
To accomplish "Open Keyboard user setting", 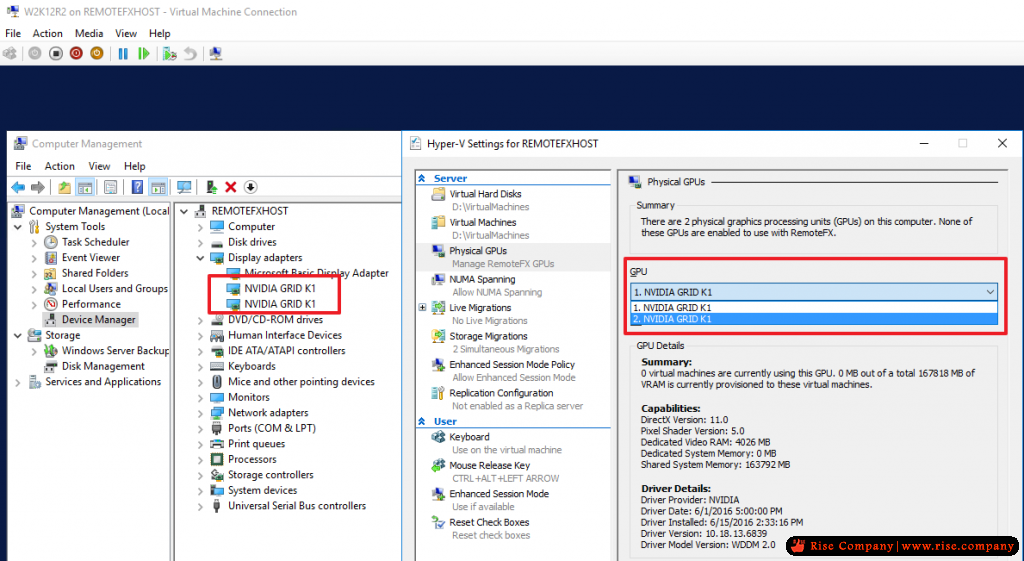I will tap(469, 437).
